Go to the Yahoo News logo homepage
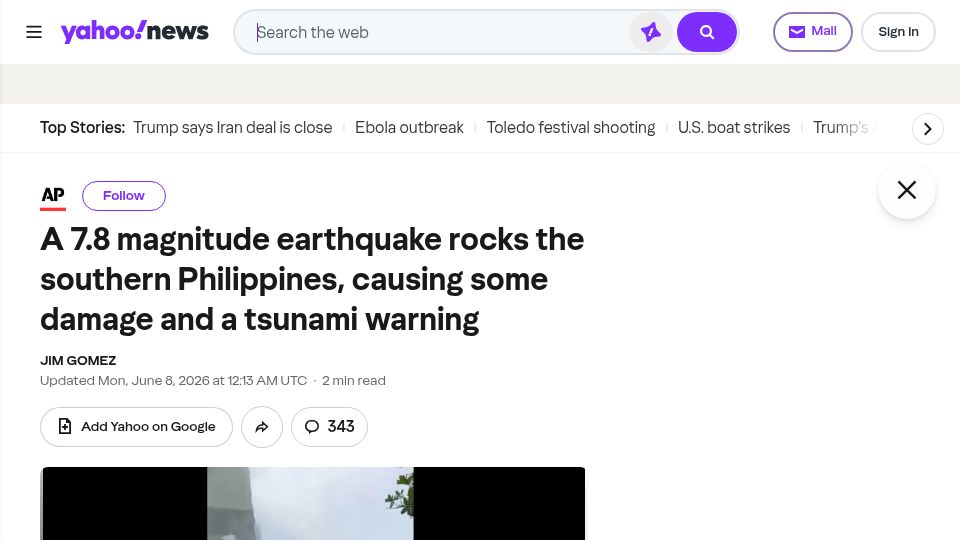The height and width of the screenshot is (540, 960). [135, 31]
